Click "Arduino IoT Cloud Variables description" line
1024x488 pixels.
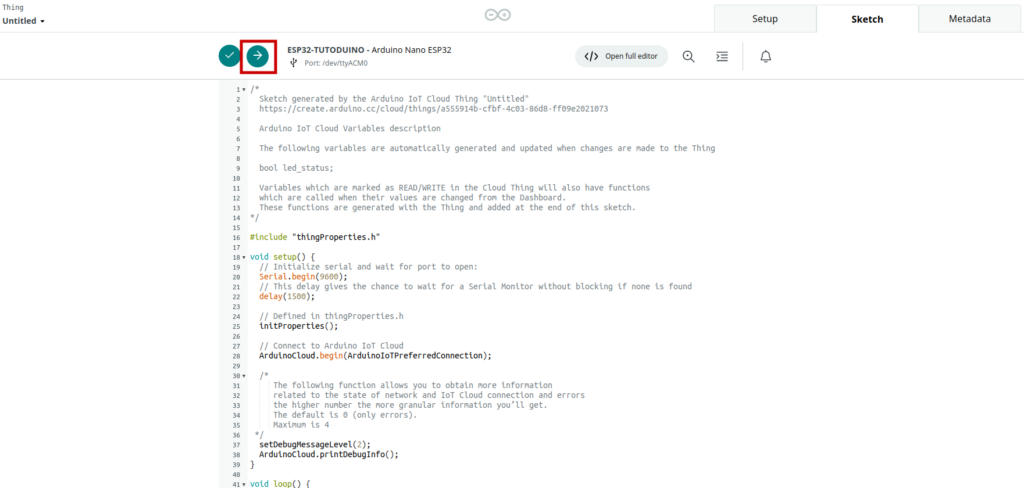click(349, 129)
